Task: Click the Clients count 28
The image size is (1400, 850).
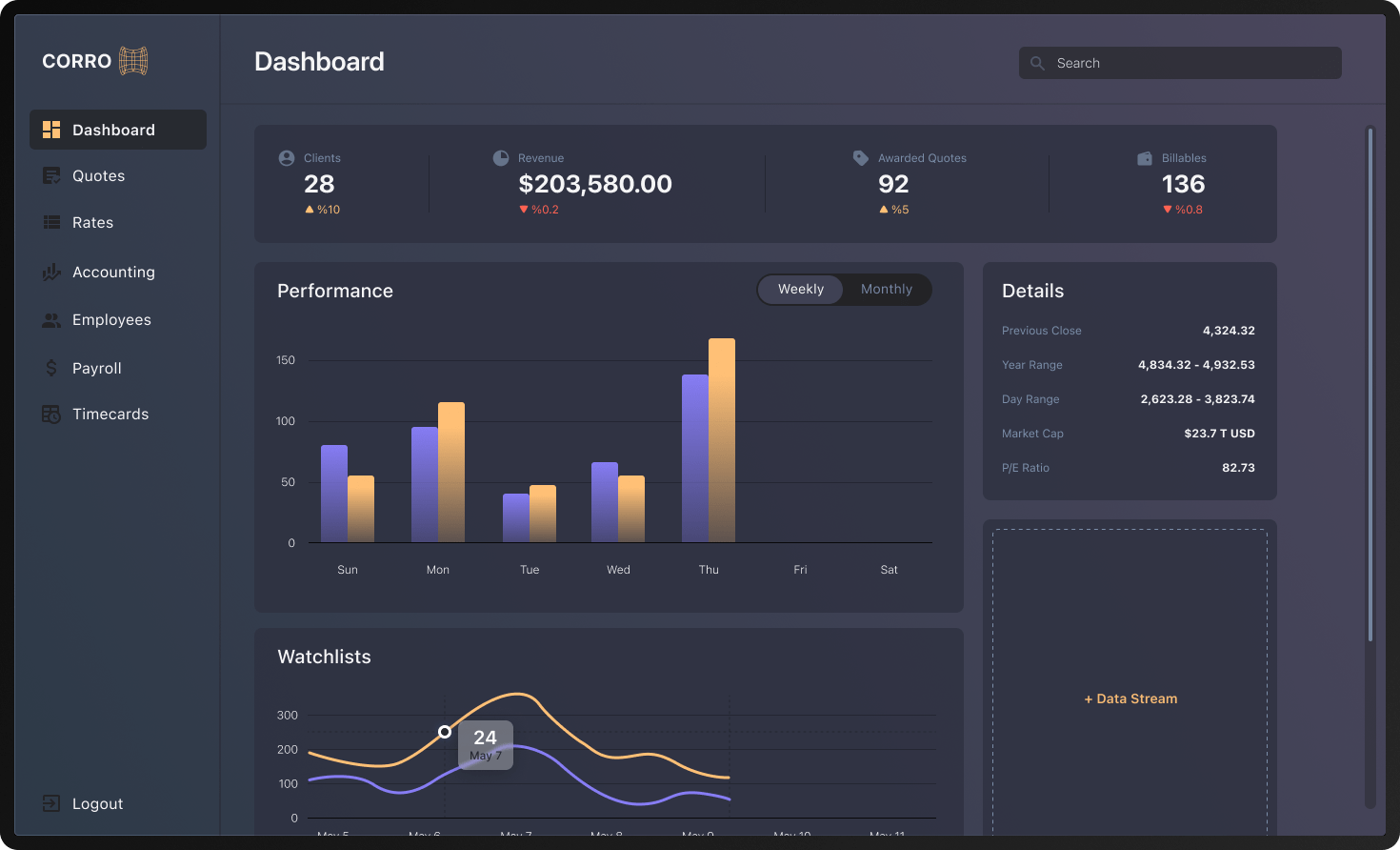Action: [x=319, y=184]
